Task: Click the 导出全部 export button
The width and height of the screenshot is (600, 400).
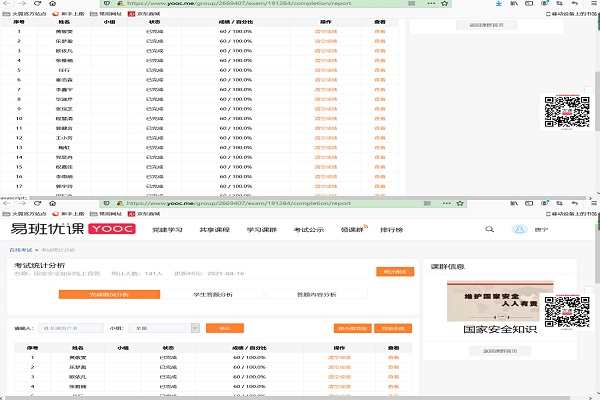Action: (393, 327)
